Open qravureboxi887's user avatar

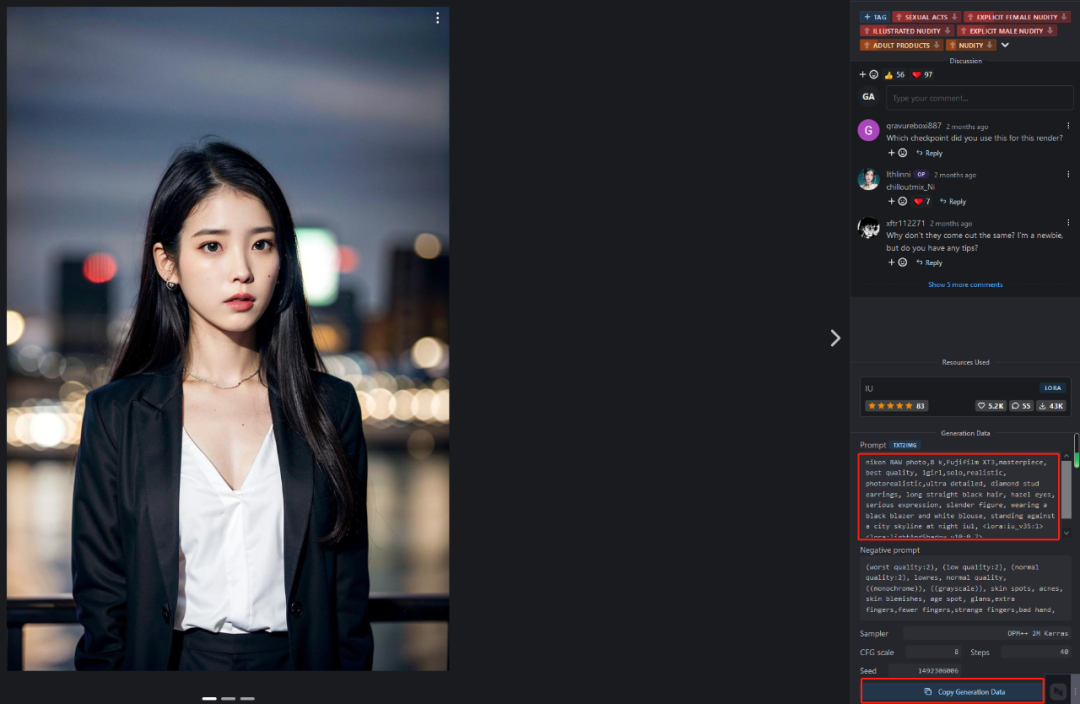click(x=868, y=130)
